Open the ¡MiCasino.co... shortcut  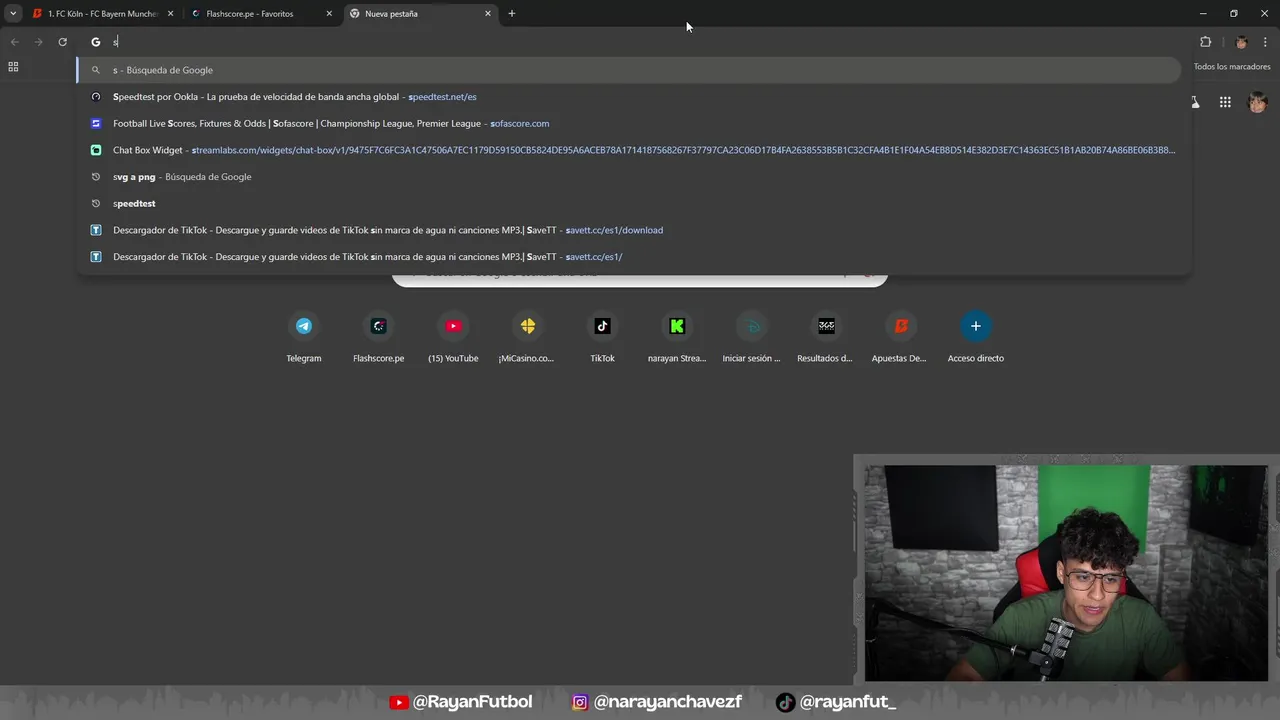click(527, 337)
